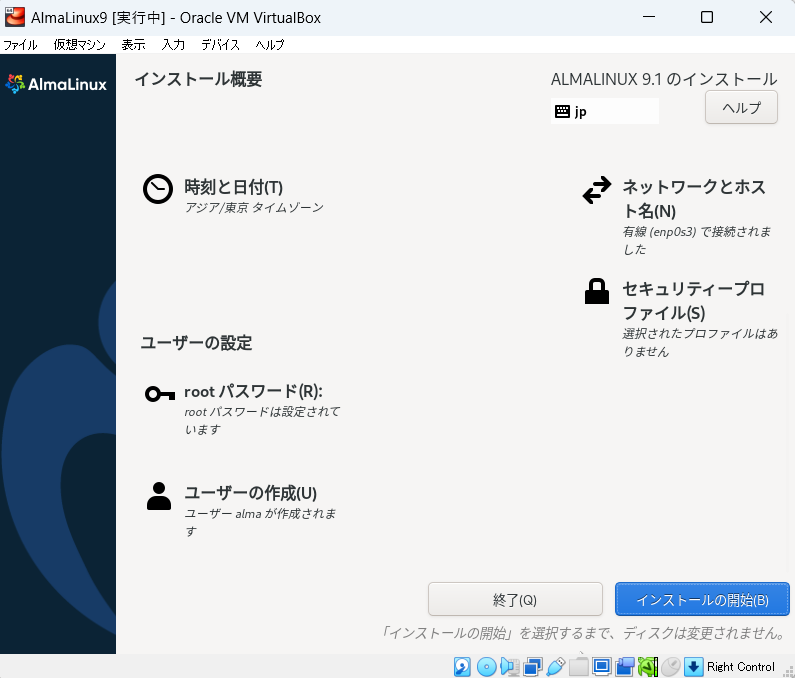Click the ヘルプ button in installer
Screen dimensions: 795x678
click(741, 107)
